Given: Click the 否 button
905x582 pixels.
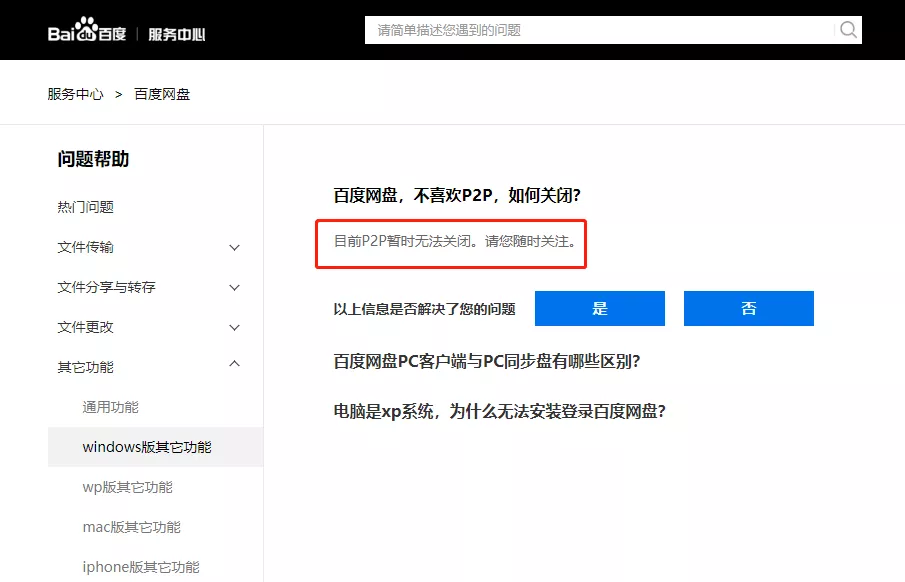Looking at the screenshot, I should tap(748, 308).
